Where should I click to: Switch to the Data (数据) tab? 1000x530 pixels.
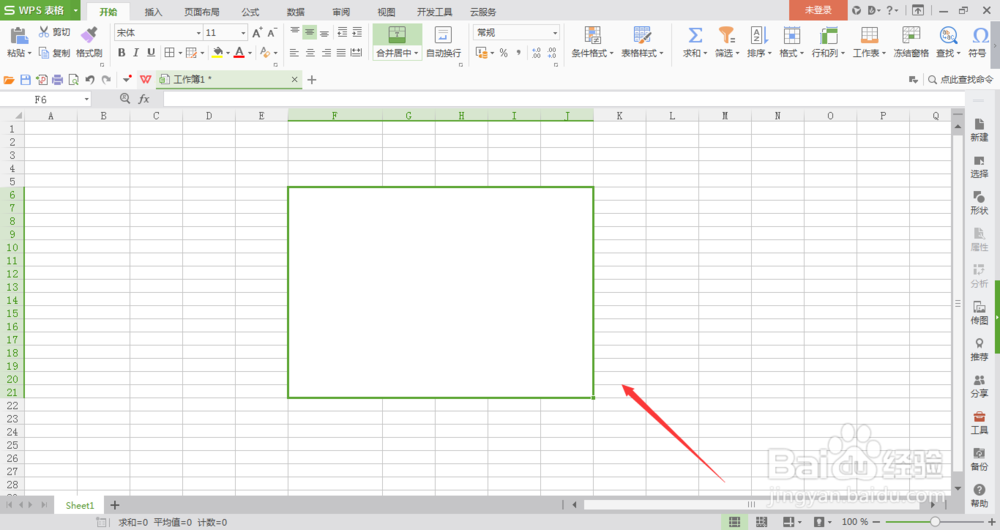[x=295, y=11]
